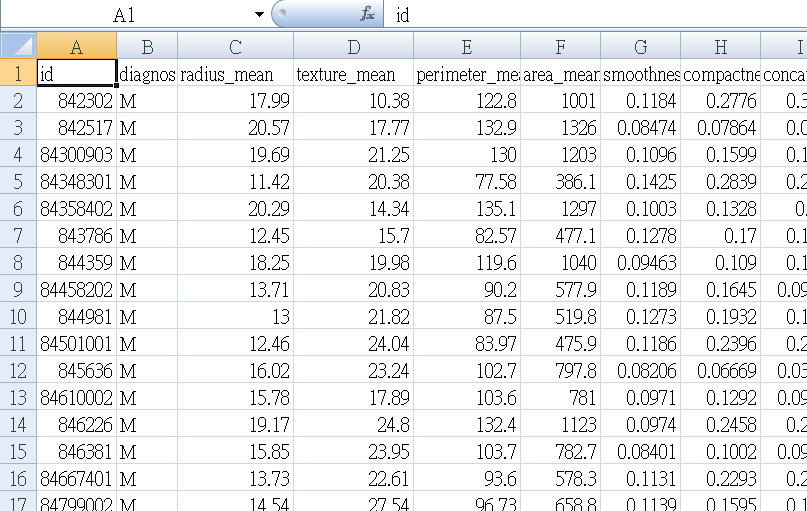Click compactness value 0.2776
The height and width of the screenshot is (511, 807).
[x=721, y=100]
